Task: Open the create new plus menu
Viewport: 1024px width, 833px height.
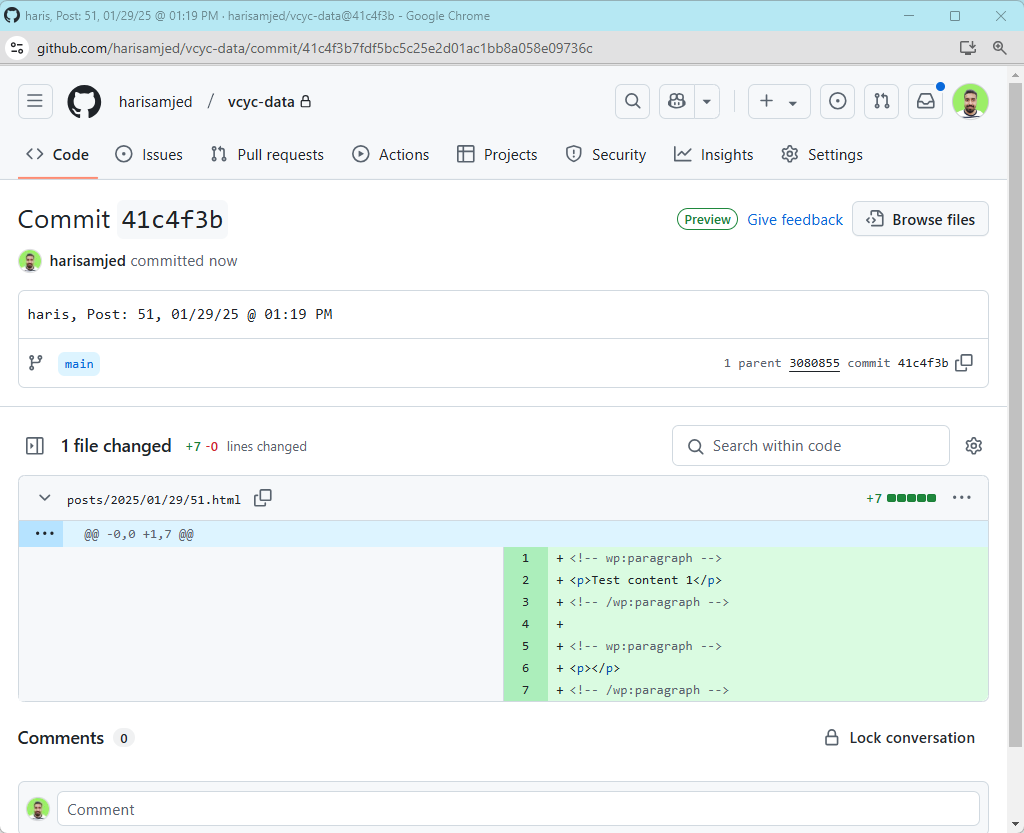Action: coord(779,101)
